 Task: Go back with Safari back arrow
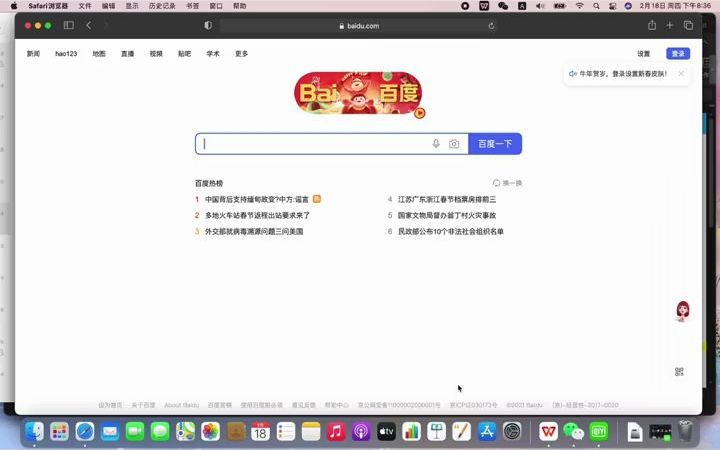click(x=89, y=25)
